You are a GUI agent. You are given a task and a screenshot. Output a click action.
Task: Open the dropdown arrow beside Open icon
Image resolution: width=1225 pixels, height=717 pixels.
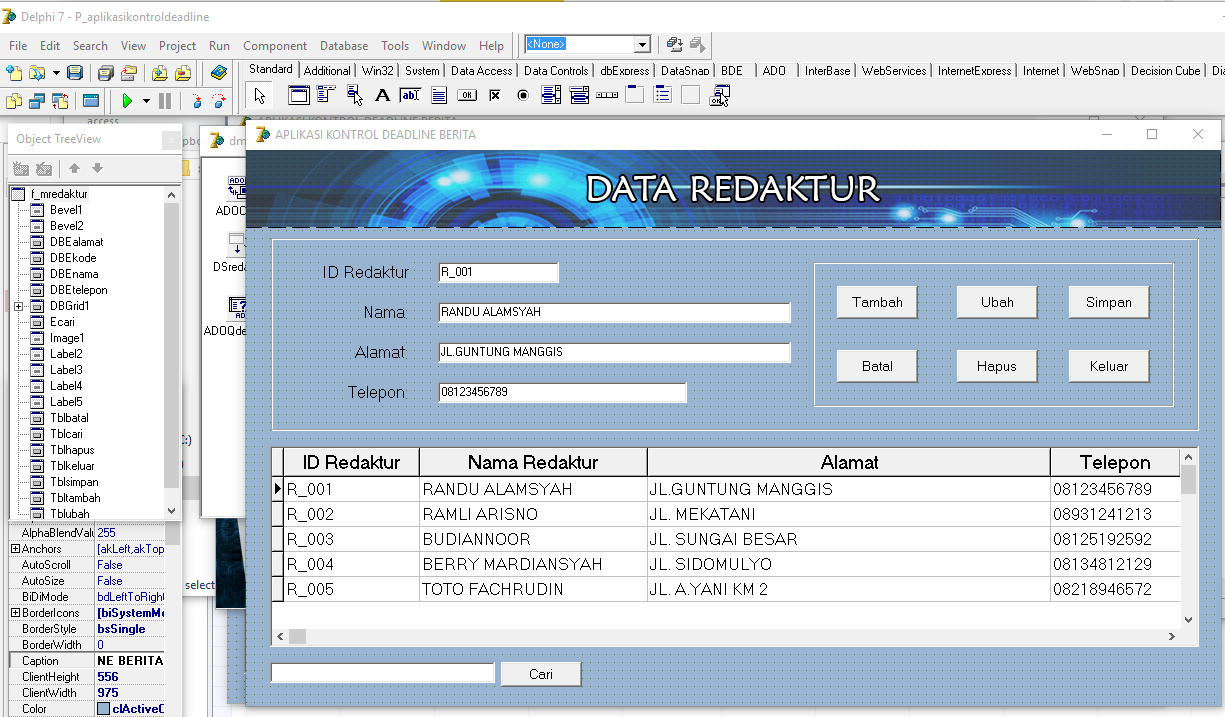[x=56, y=73]
